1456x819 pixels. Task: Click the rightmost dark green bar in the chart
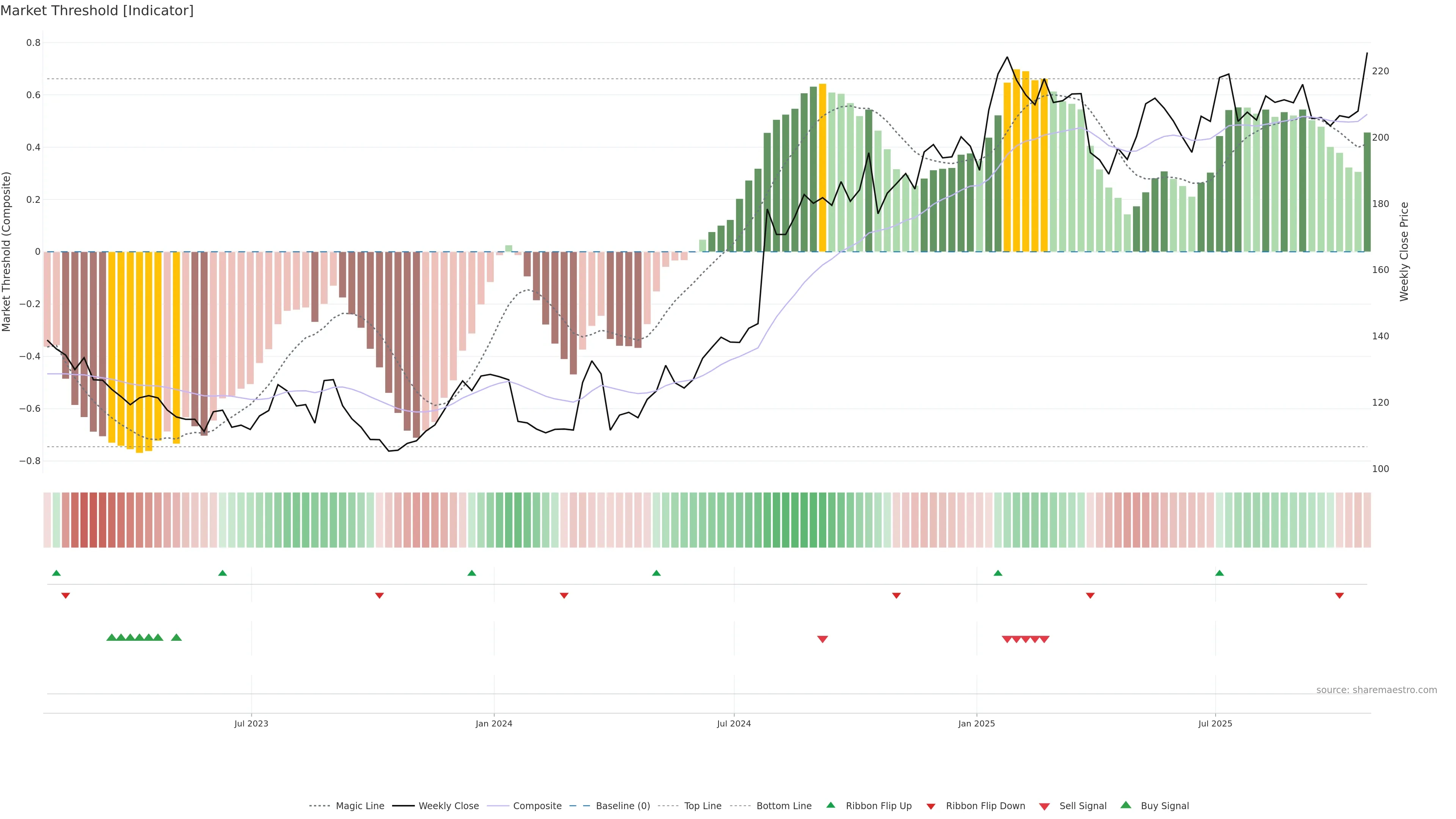(1367, 192)
